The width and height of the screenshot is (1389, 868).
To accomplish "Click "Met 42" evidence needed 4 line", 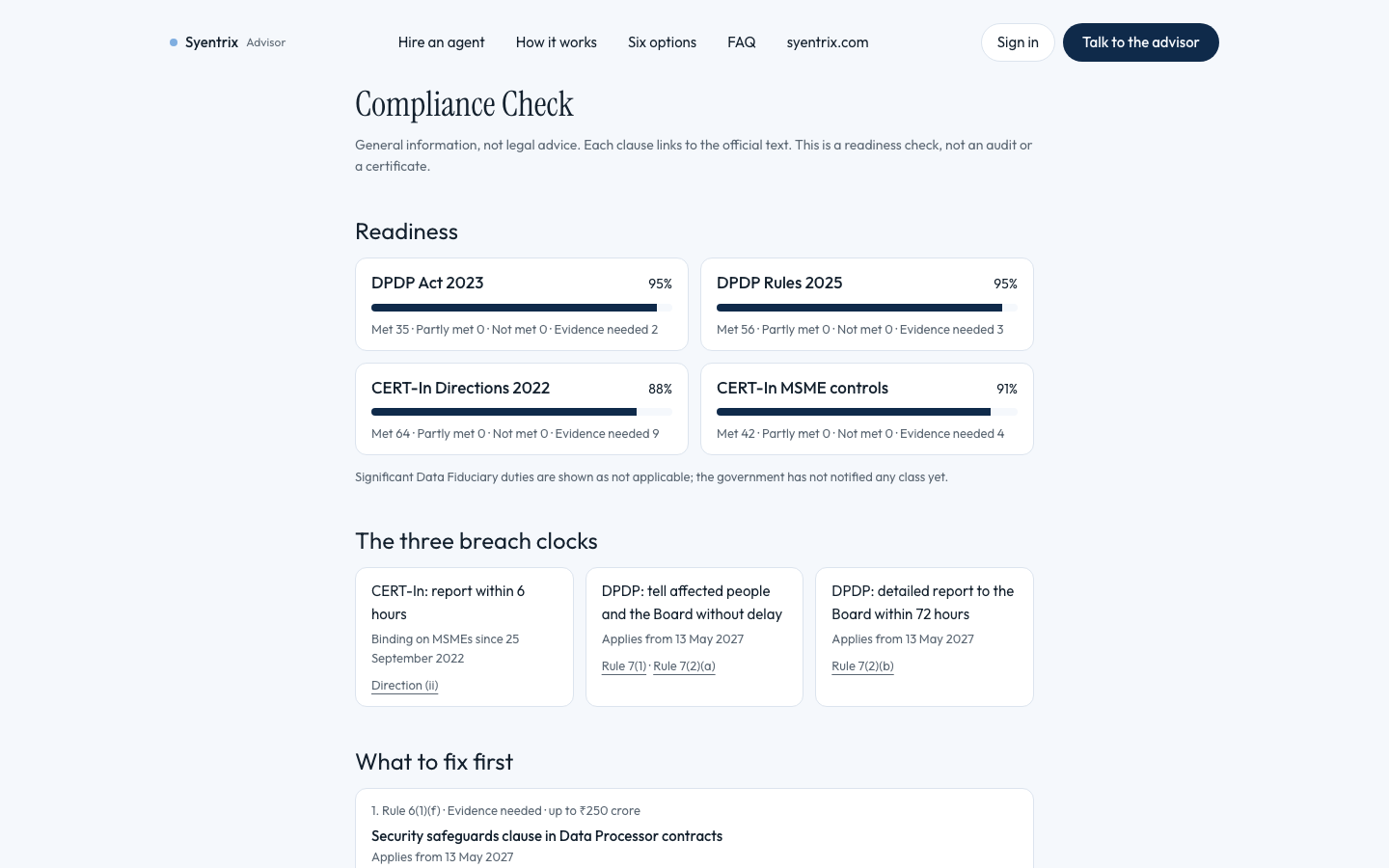I will pyautogui.click(x=860, y=434).
